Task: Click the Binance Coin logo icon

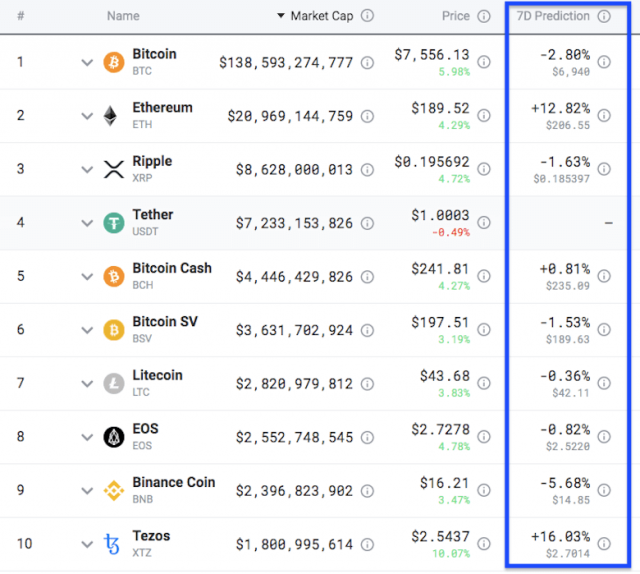Action: 114,490
